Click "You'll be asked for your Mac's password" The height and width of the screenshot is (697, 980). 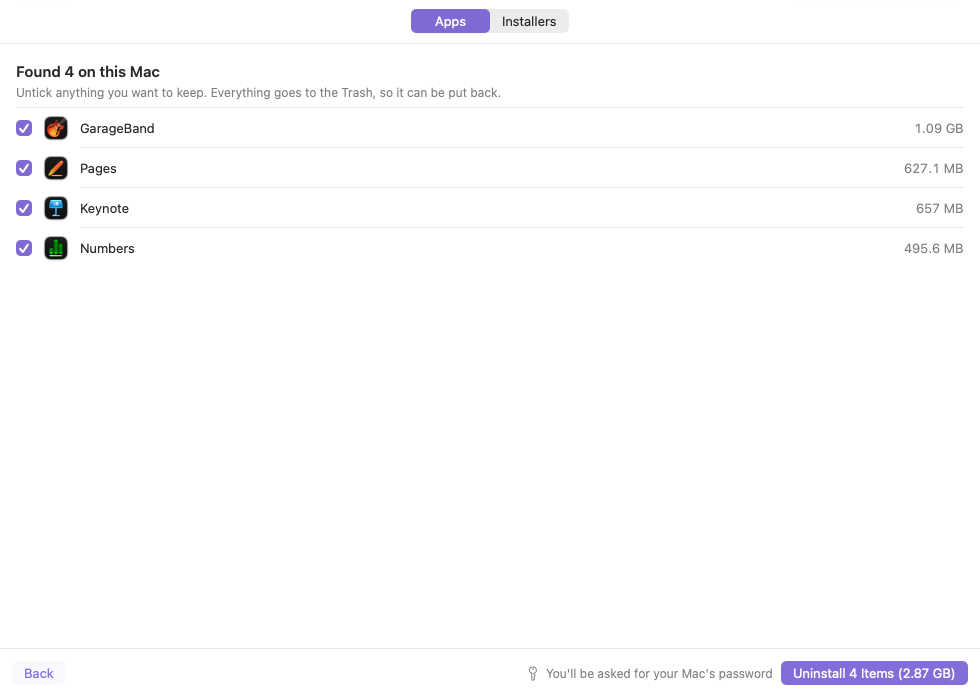(659, 673)
